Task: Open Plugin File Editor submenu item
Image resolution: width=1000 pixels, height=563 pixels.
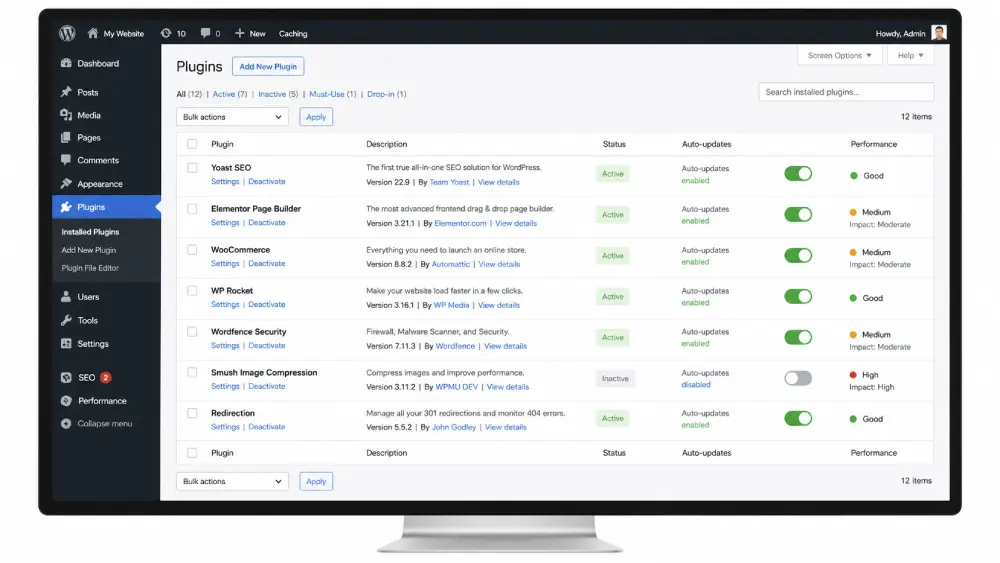Action: tap(90, 268)
